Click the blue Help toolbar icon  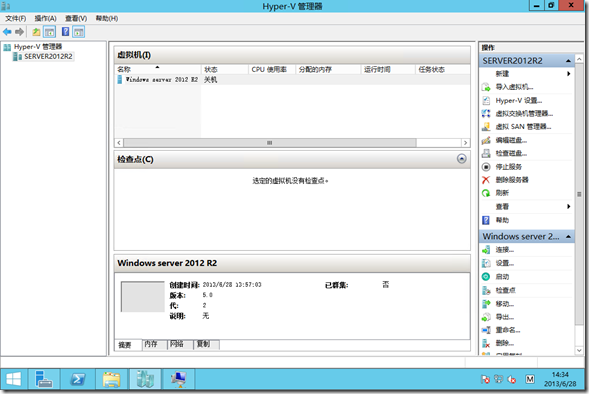click(x=65, y=32)
